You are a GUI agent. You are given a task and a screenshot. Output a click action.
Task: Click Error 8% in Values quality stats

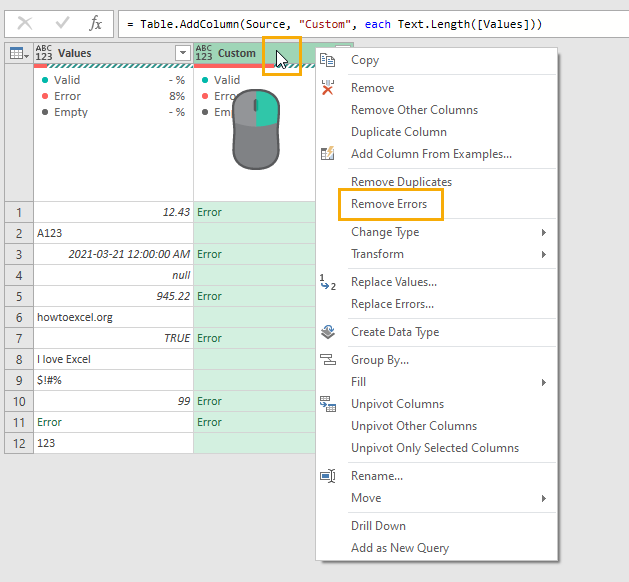tap(114, 96)
